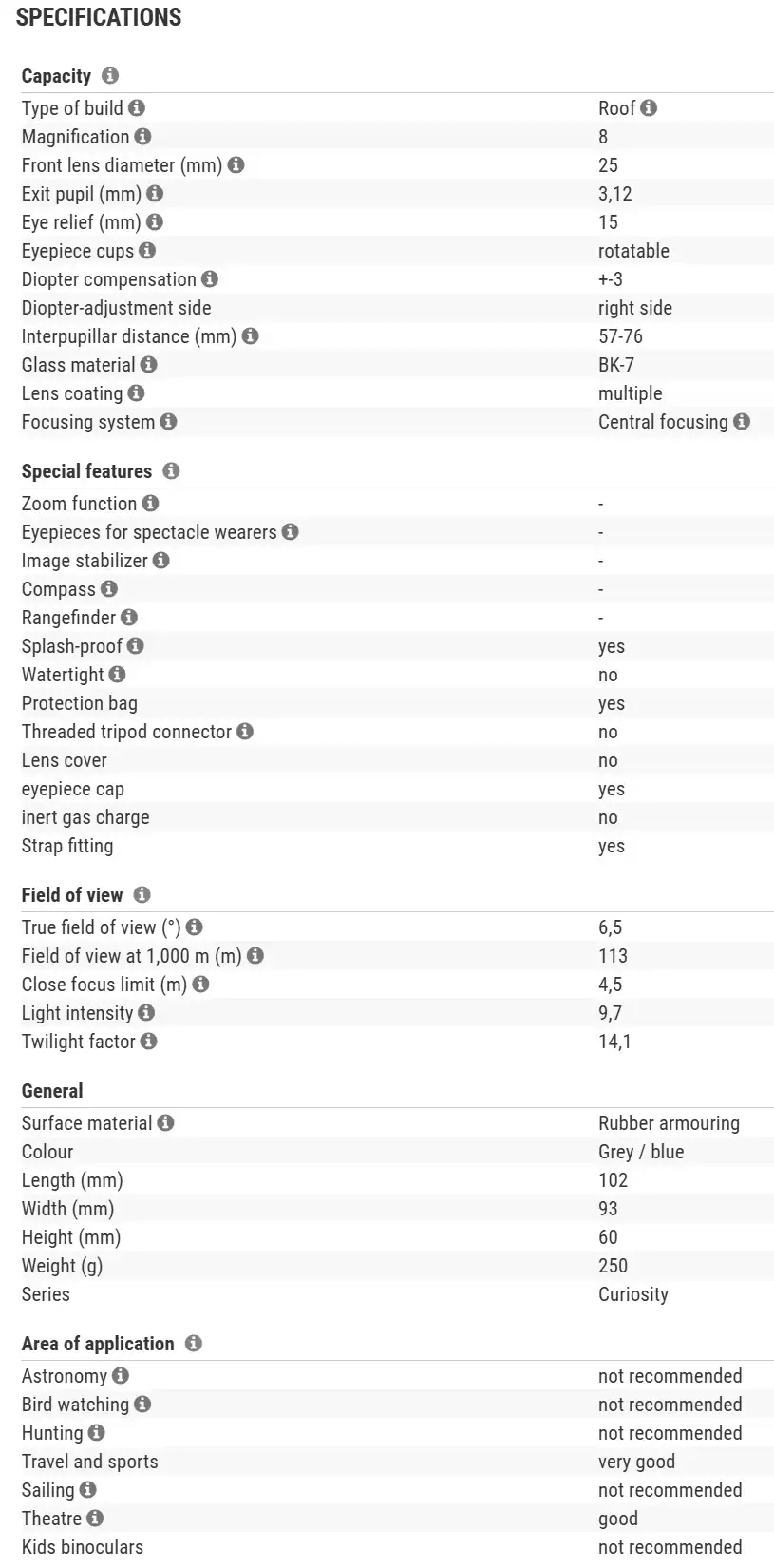Click Image stabilizer info icon

pos(161,561)
